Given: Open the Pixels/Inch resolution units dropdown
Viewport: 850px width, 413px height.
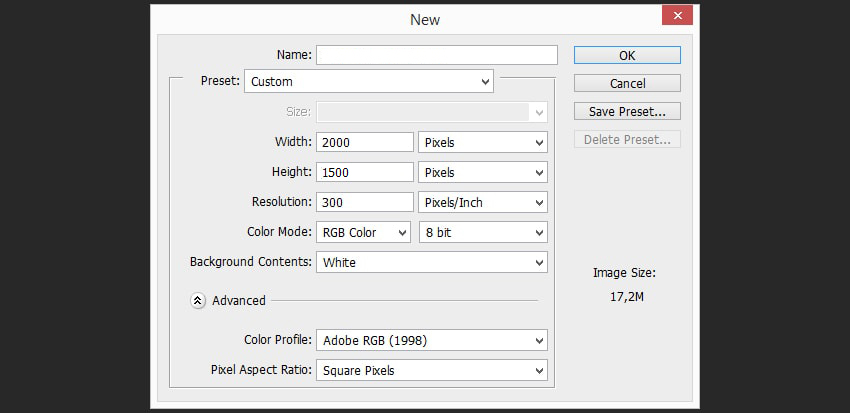Looking at the screenshot, I should 483,202.
